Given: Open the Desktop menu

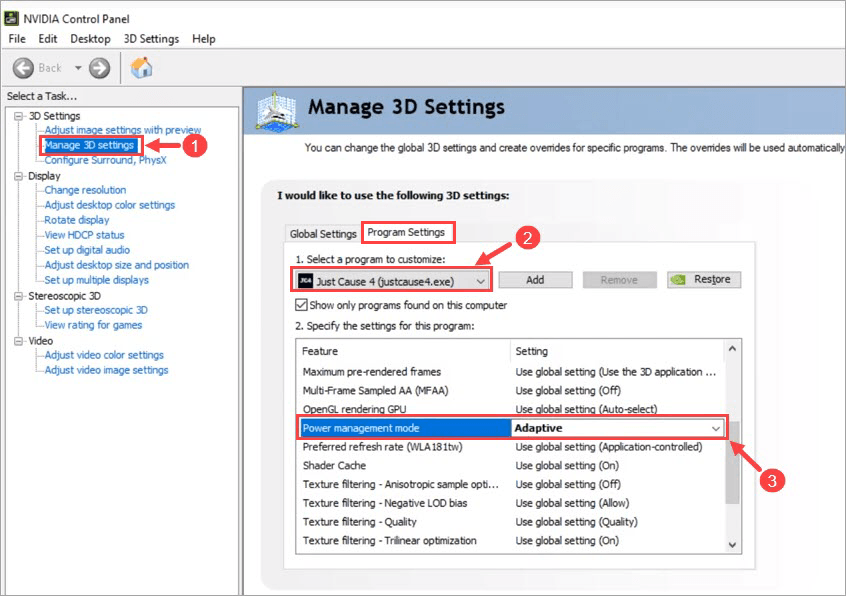Looking at the screenshot, I should click(x=90, y=39).
